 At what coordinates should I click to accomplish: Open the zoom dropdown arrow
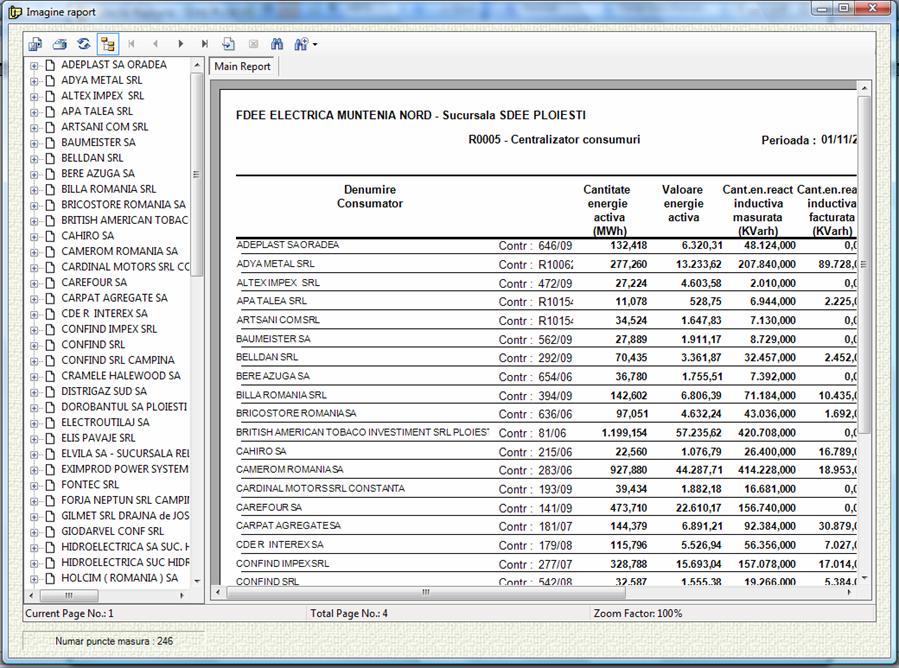tap(315, 45)
